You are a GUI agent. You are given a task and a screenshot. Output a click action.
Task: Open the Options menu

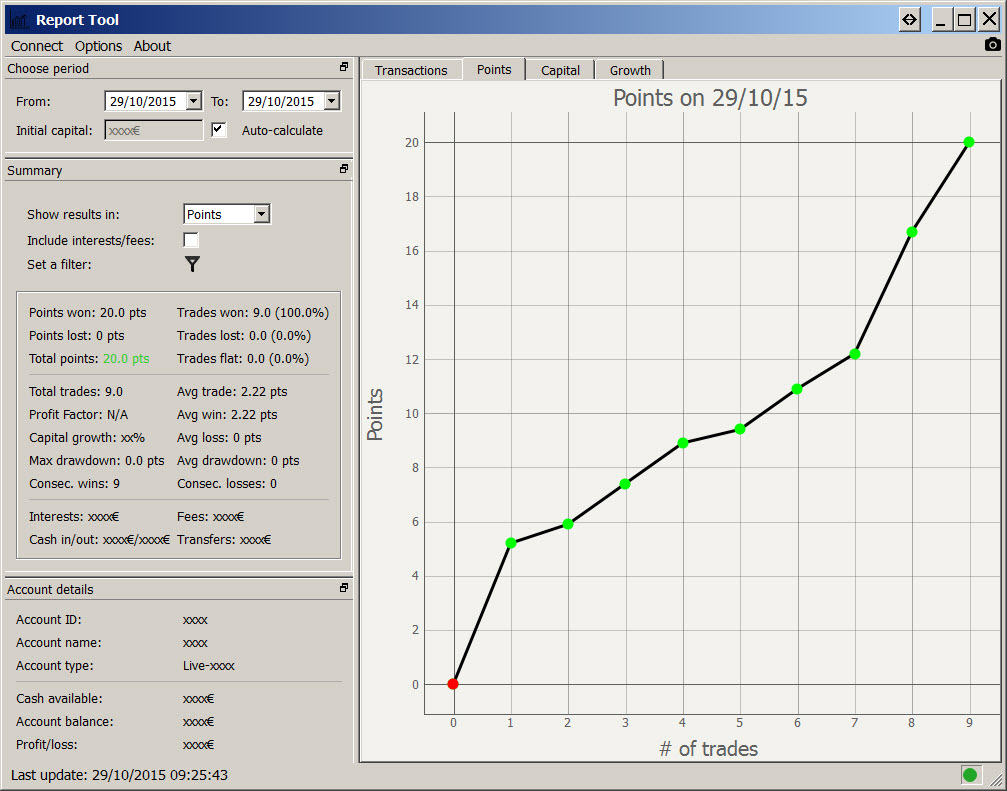click(98, 46)
